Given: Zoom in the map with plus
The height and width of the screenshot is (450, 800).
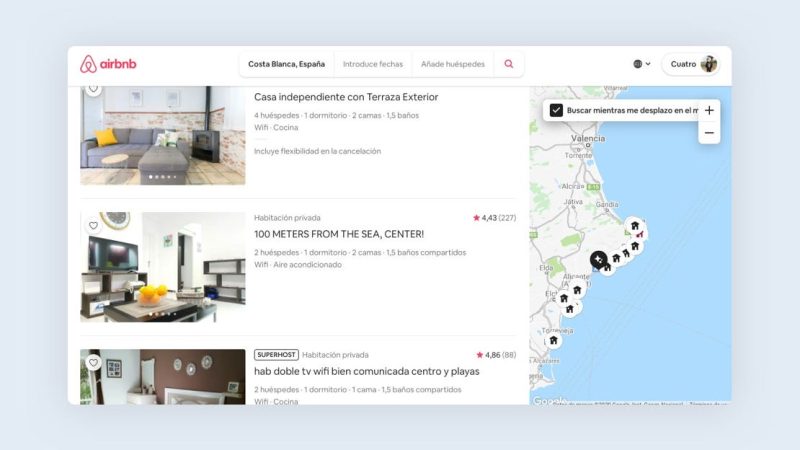Looking at the screenshot, I should [709, 110].
